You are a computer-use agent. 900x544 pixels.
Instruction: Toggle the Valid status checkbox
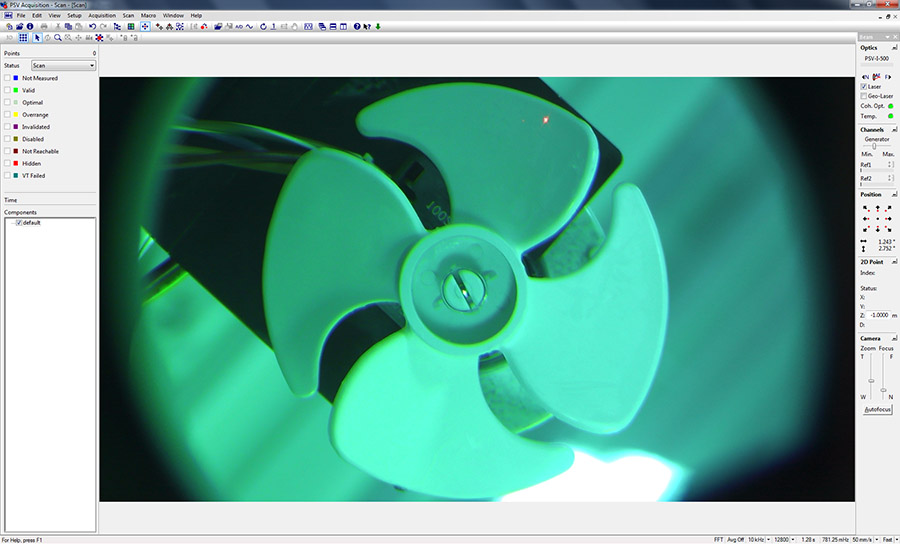(7, 90)
